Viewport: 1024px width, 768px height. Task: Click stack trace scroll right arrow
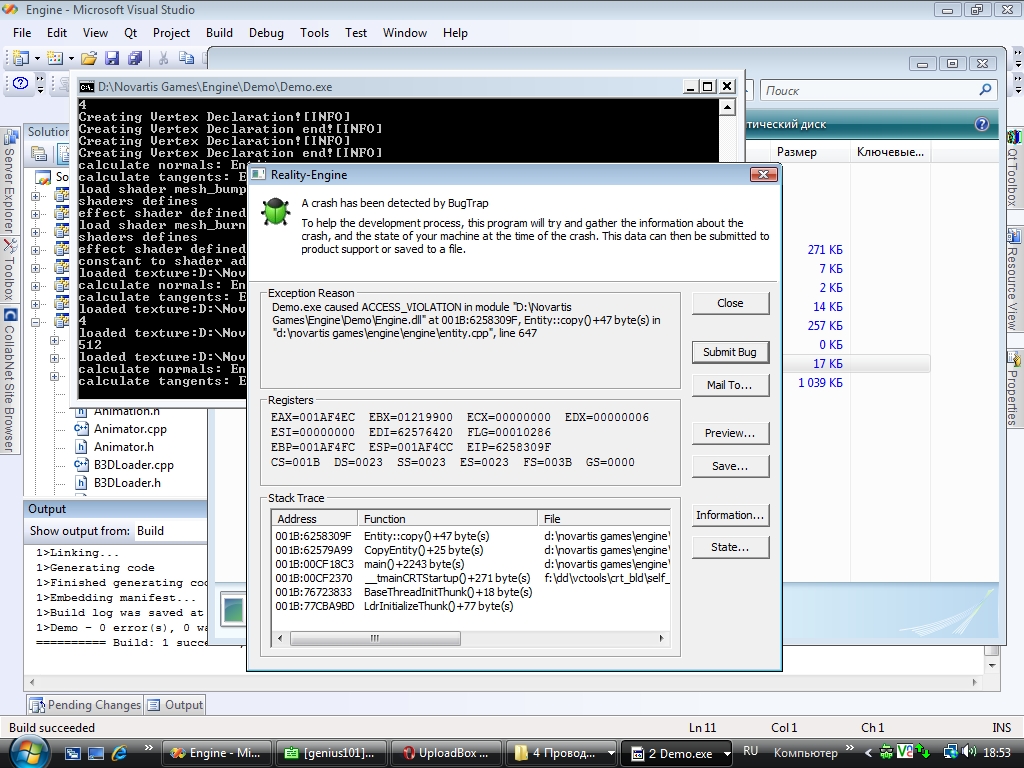[x=661, y=638]
